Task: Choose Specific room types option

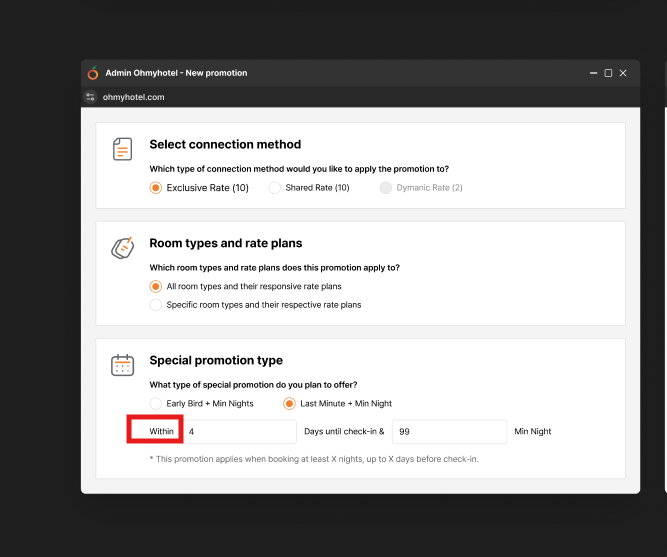Action: click(155, 305)
